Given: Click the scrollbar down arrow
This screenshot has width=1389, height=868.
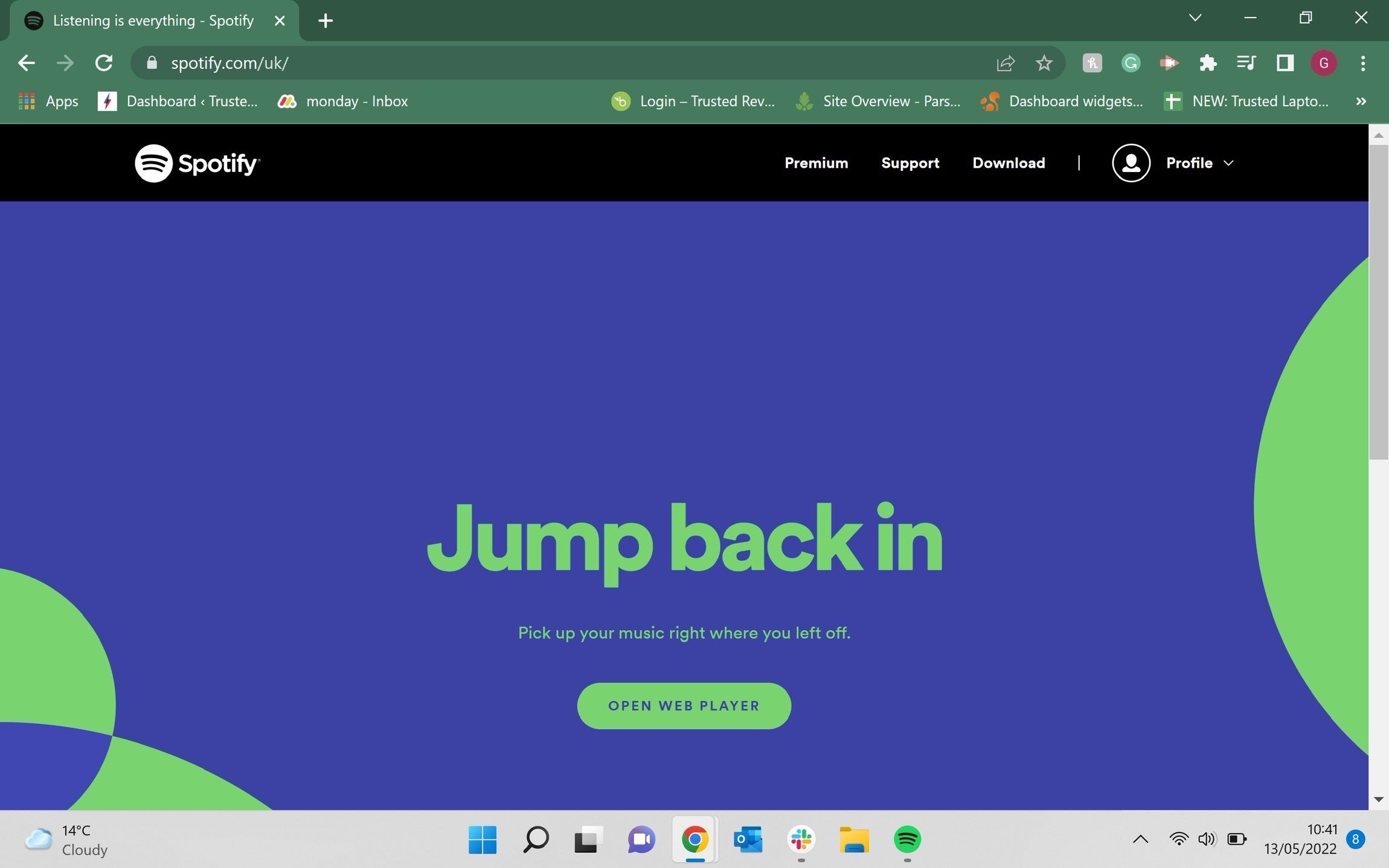Looking at the screenshot, I should [1378, 799].
